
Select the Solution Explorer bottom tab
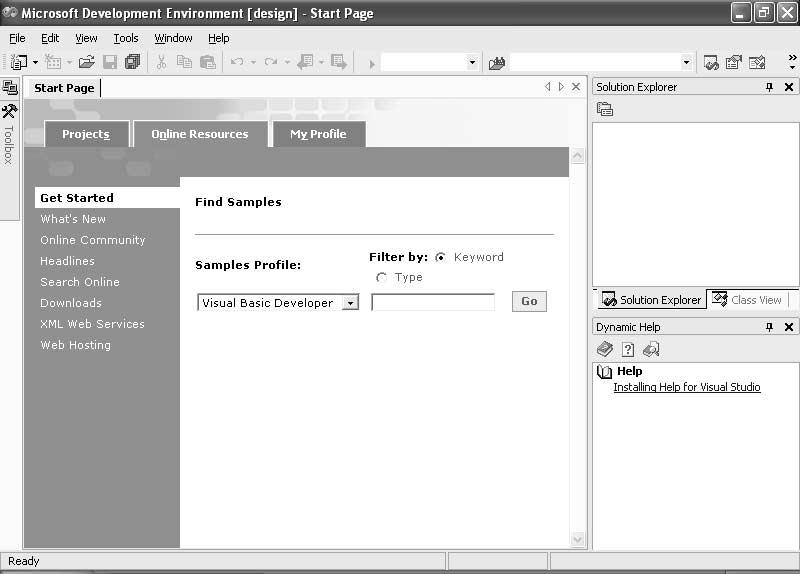point(652,300)
